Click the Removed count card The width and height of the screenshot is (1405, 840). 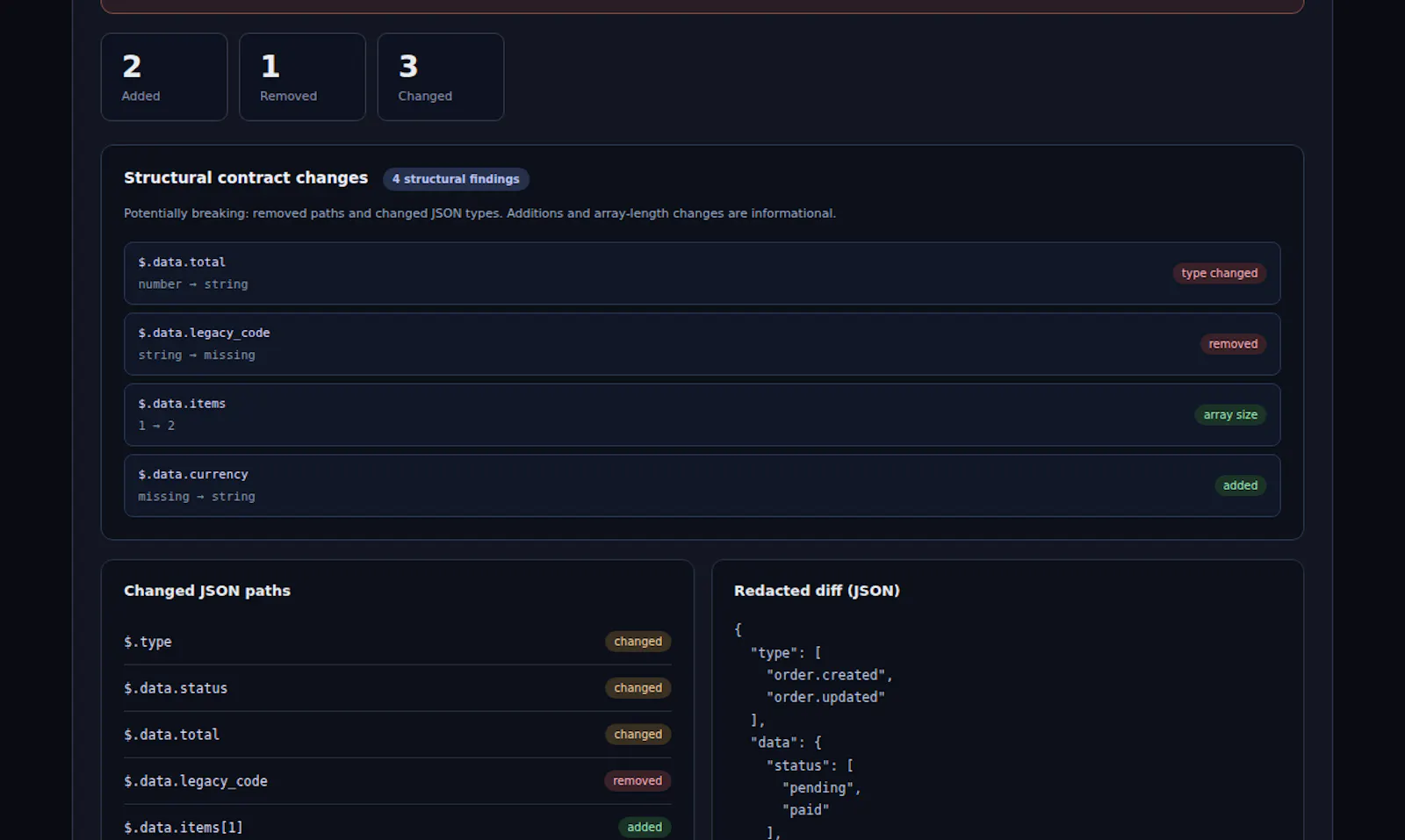point(302,77)
